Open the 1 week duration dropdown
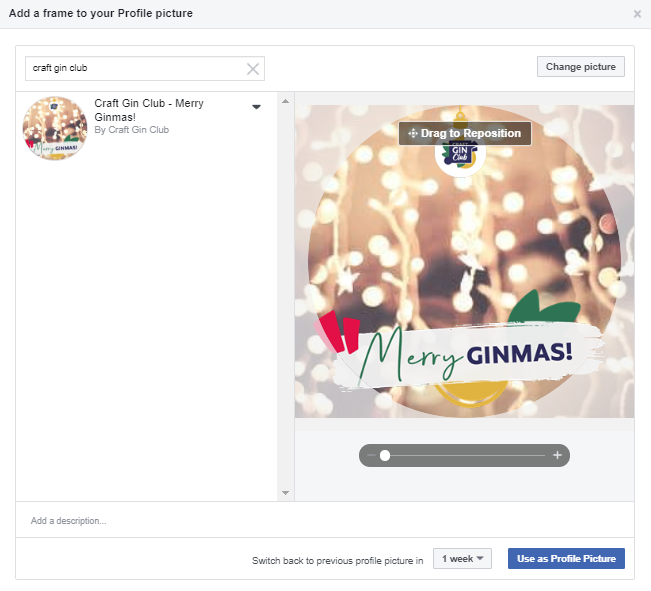The width and height of the screenshot is (651, 591). (462, 559)
